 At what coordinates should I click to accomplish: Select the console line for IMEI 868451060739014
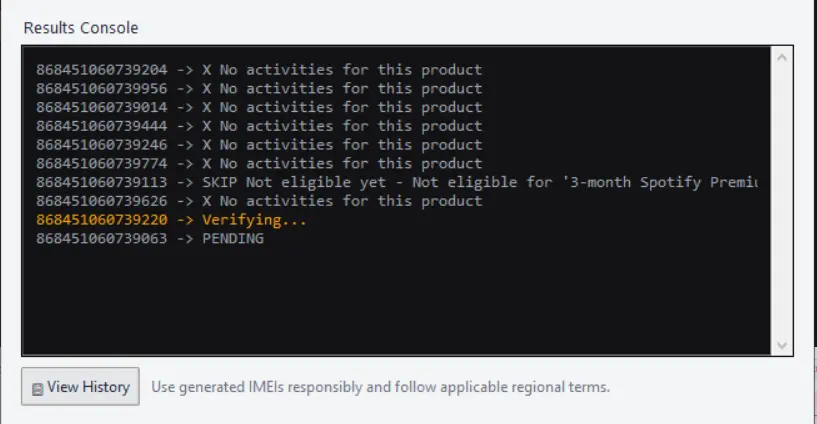(259, 107)
